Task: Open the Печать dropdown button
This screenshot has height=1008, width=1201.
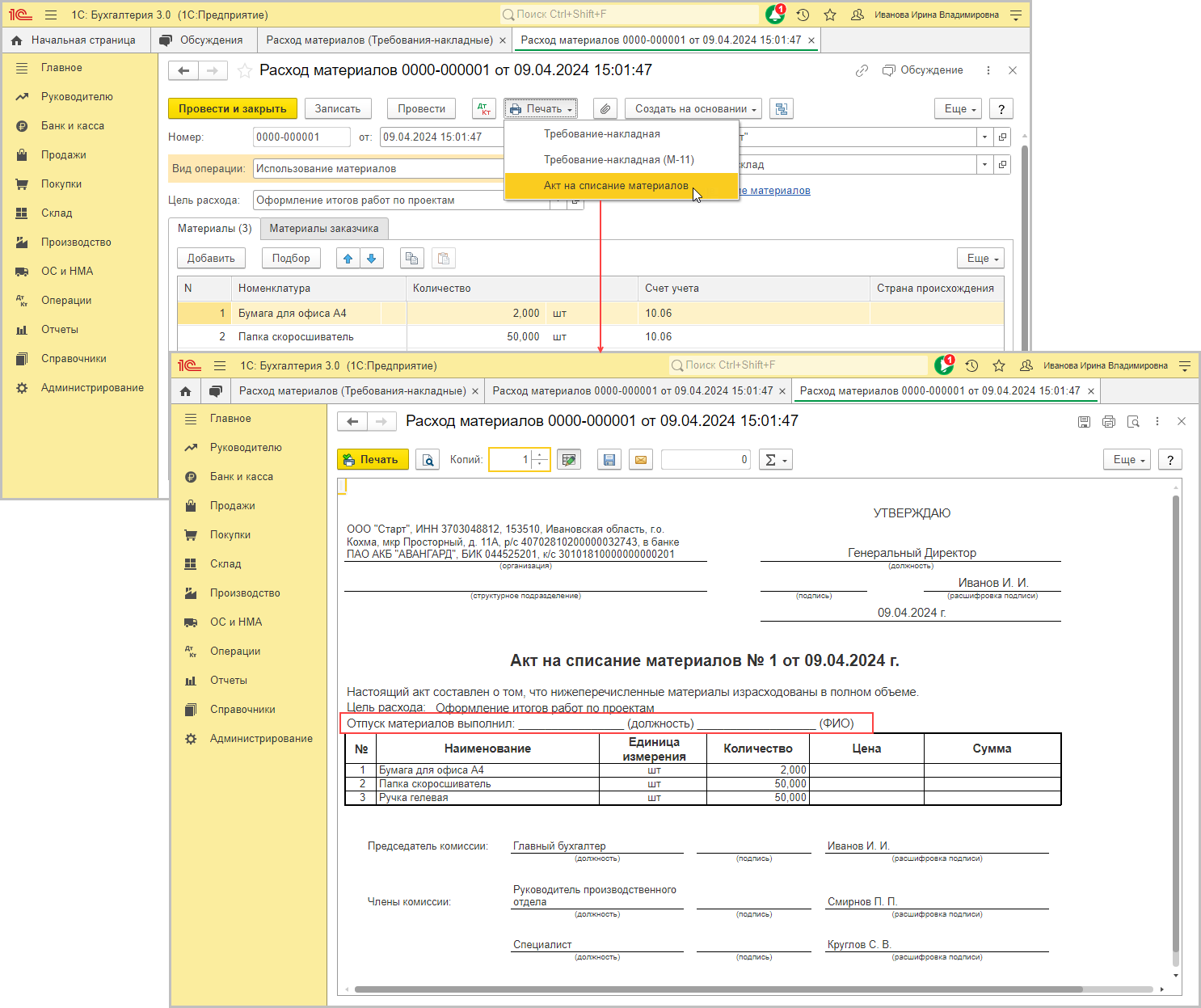Action: pyautogui.click(x=541, y=108)
